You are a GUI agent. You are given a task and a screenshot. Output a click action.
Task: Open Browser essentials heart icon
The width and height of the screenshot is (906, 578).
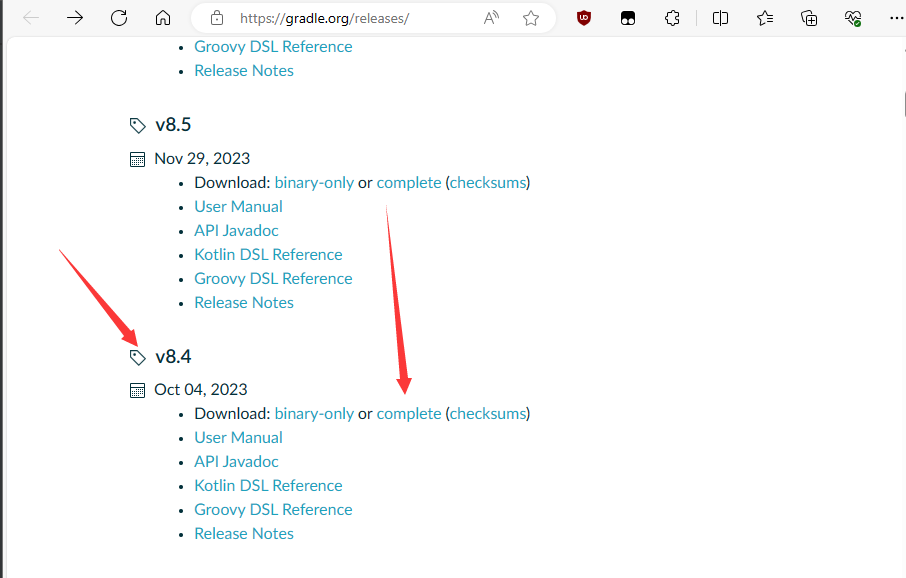click(x=853, y=18)
